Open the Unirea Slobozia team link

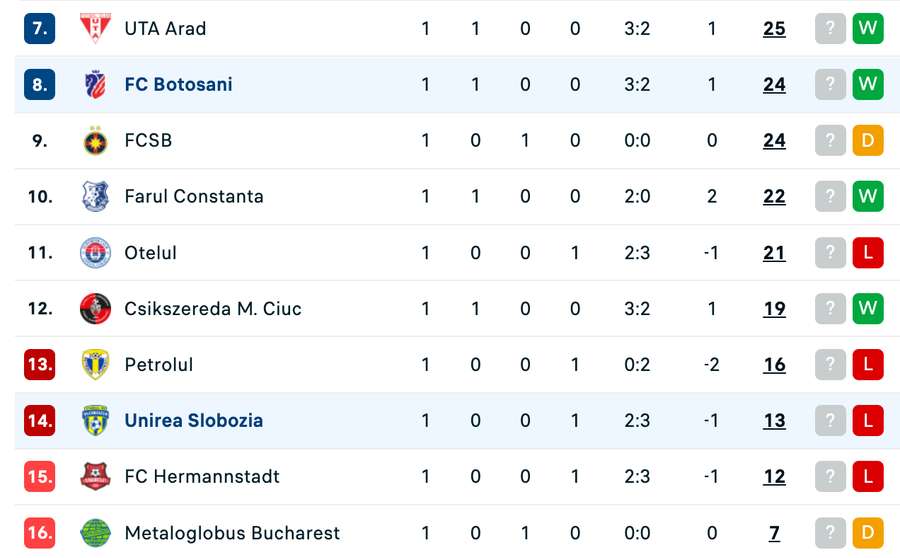[x=194, y=421]
